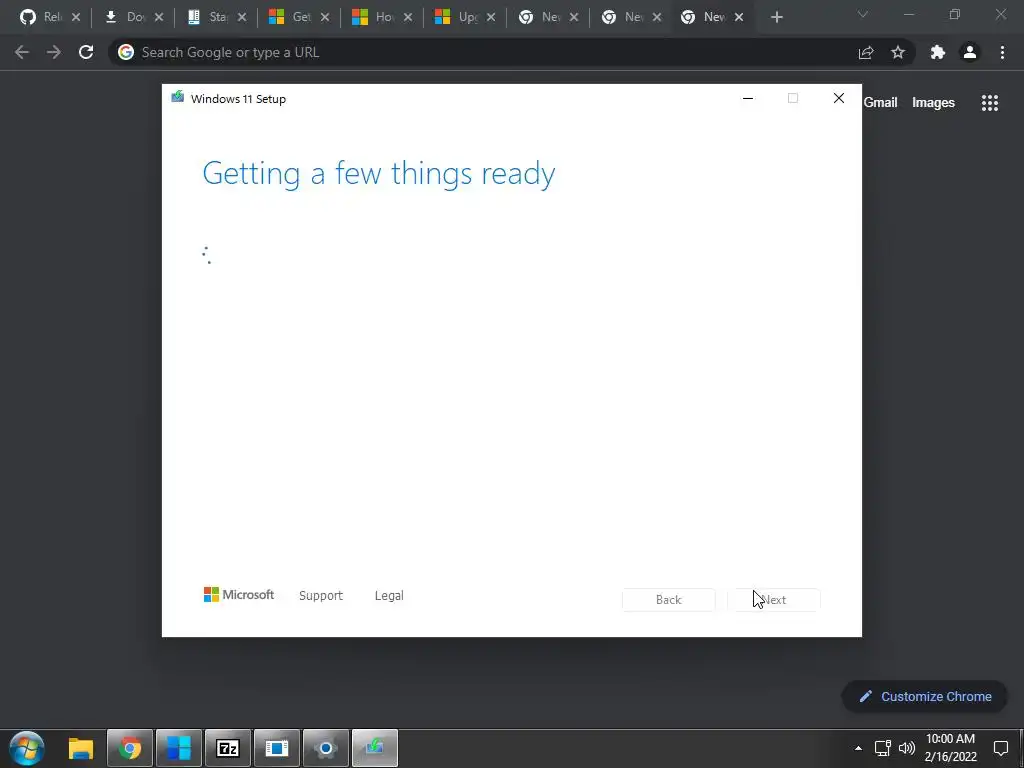
Task: Open the Google Images link
Action: point(933,103)
